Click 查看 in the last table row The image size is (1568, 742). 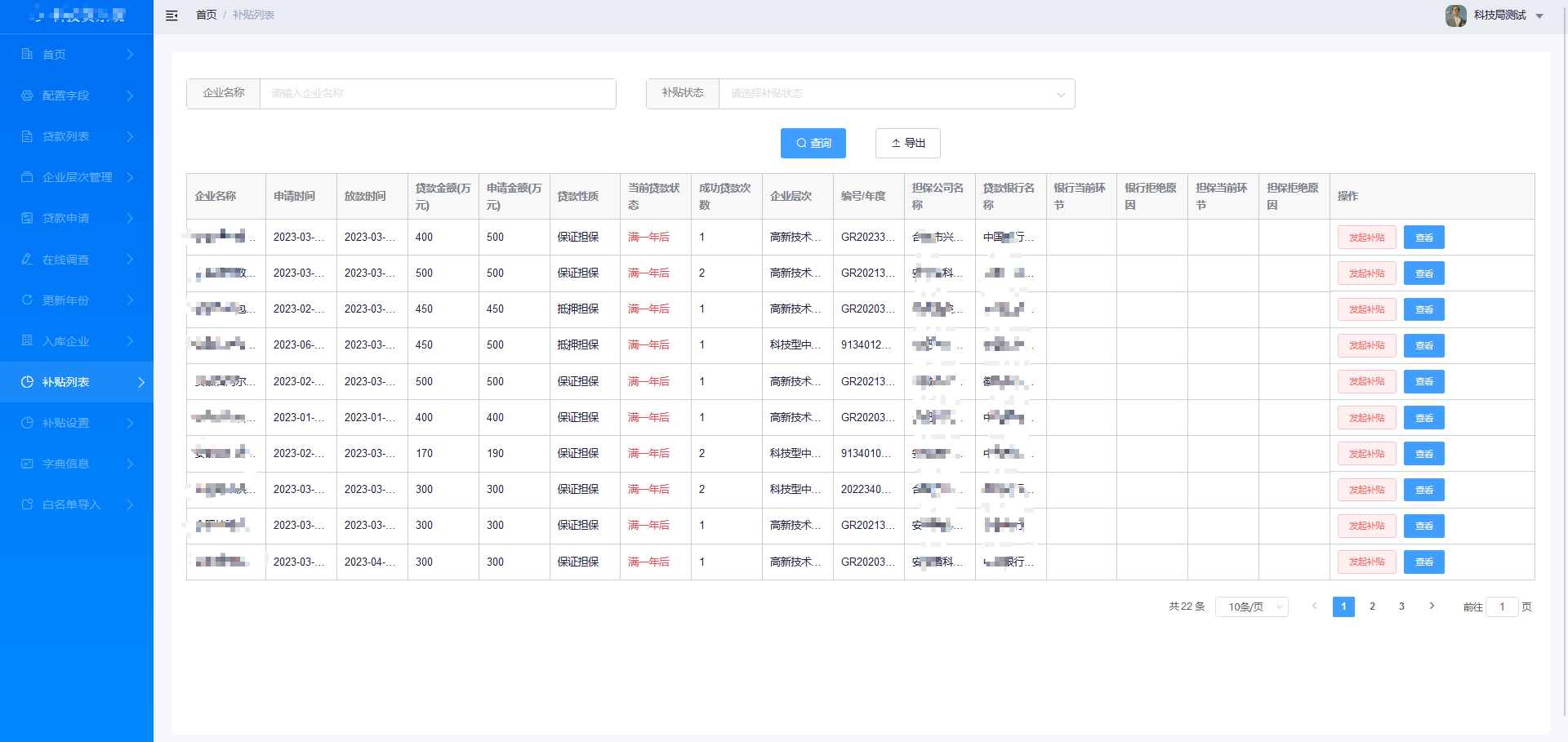click(1423, 562)
